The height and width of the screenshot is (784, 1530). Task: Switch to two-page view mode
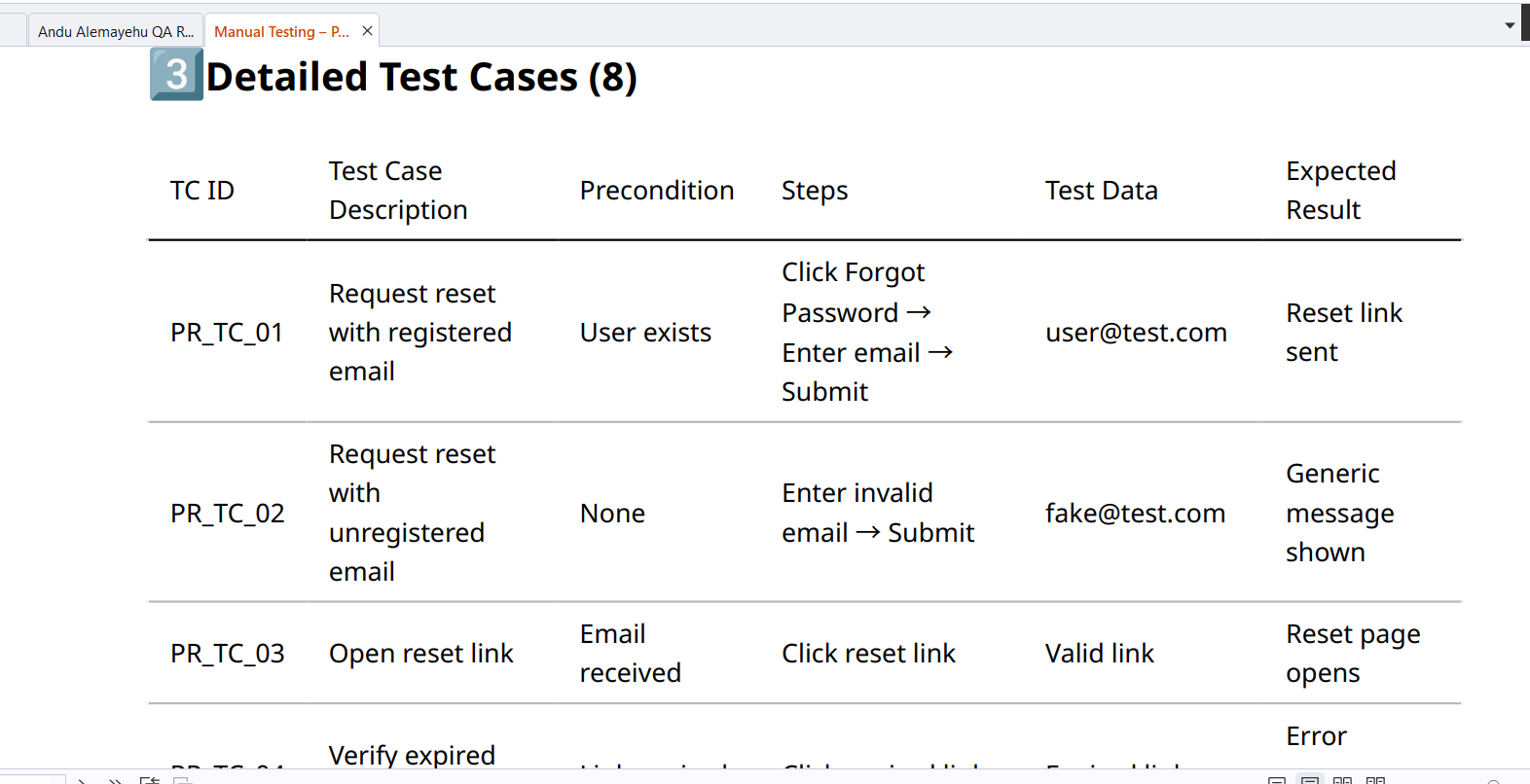1342,780
